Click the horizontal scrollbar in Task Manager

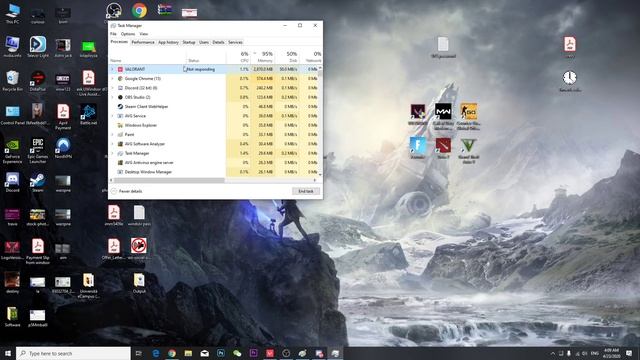169,180
